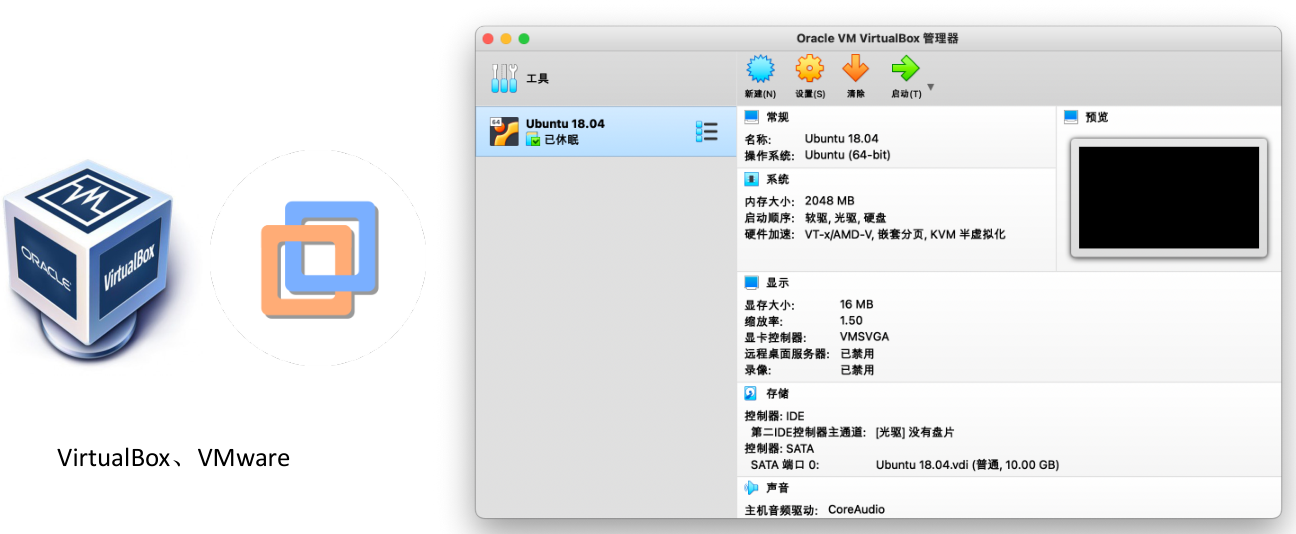Click the Ubuntu 18.04.vdi disk entry
This screenshot has height=534, width=1296.
967,465
